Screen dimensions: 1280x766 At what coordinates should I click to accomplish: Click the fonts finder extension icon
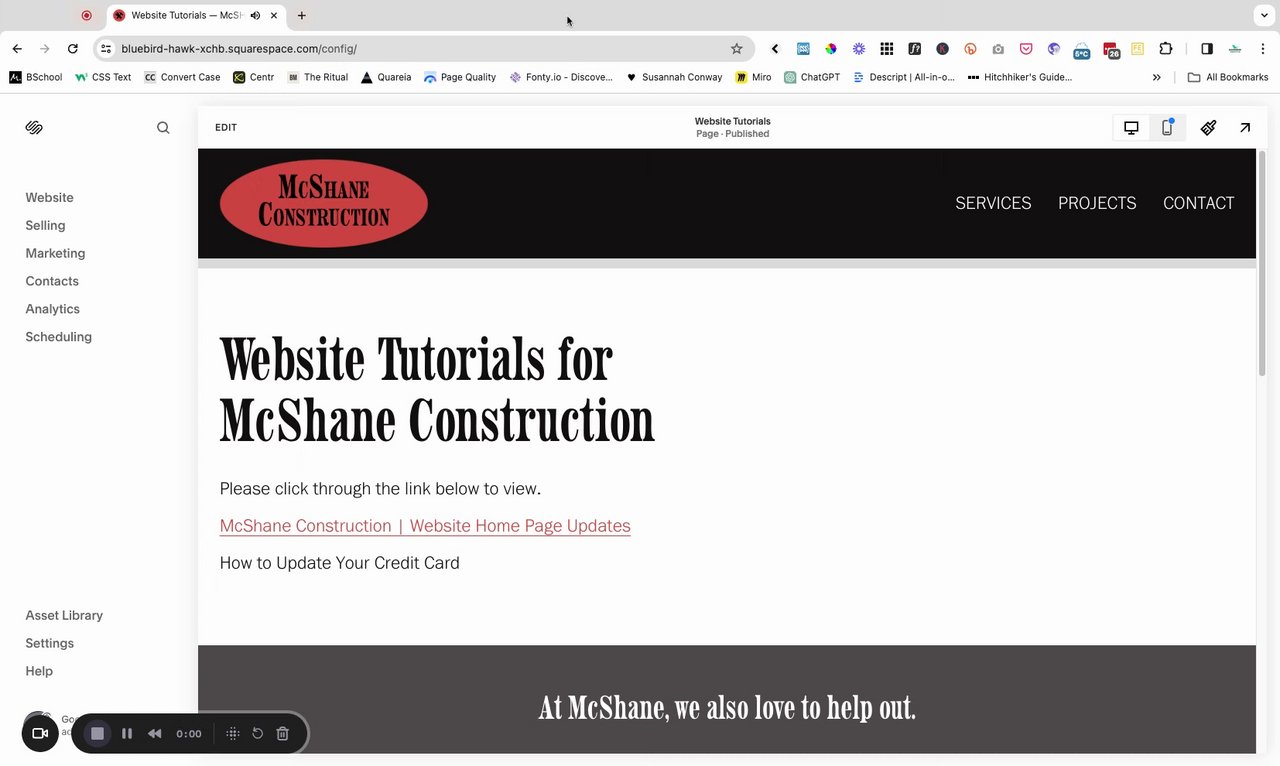point(914,48)
